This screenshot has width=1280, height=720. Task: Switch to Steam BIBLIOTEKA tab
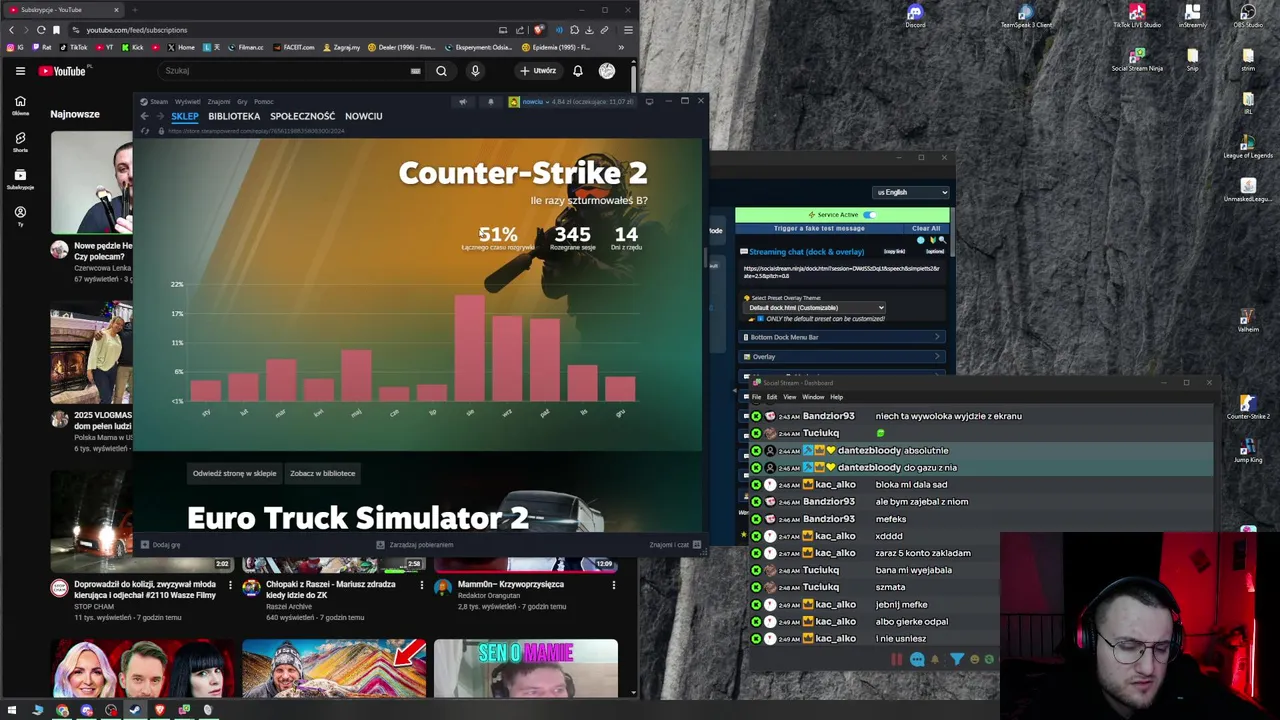pyautogui.click(x=234, y=116)
